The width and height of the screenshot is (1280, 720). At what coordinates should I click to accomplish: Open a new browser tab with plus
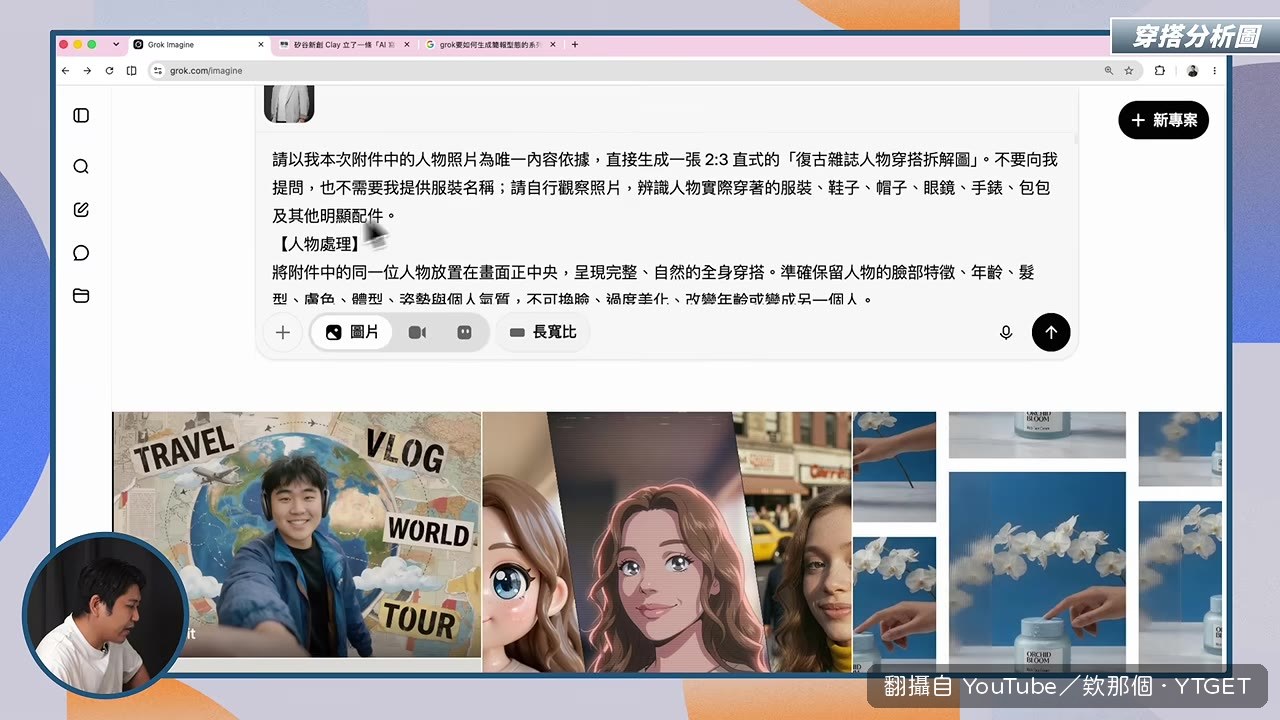coord(574,45)
